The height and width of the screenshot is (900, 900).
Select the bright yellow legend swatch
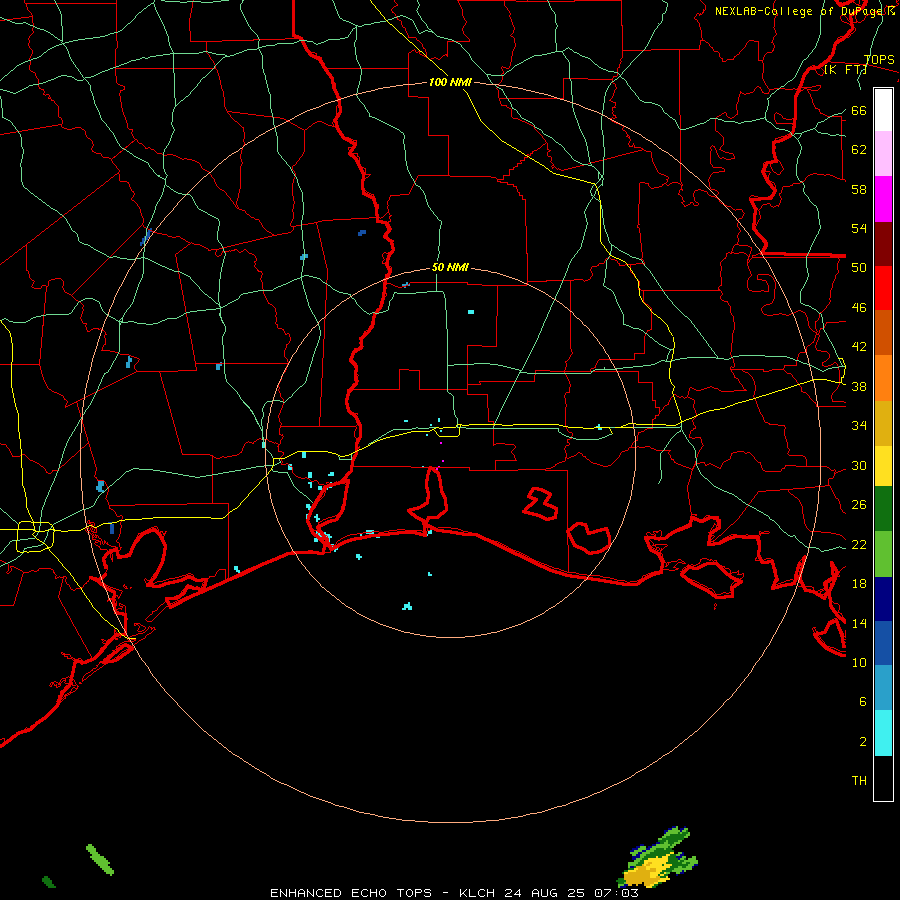(x=883, y=466)
